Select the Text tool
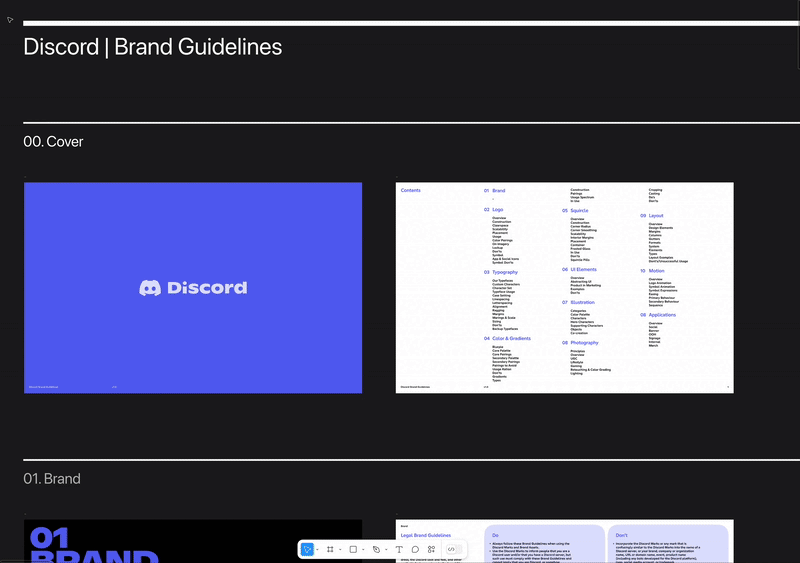800x563 pixels. click(399, 549)
